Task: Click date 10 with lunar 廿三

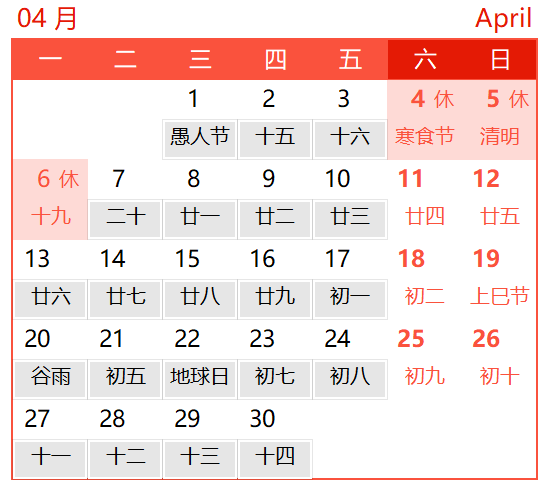Action: [350, 200]
